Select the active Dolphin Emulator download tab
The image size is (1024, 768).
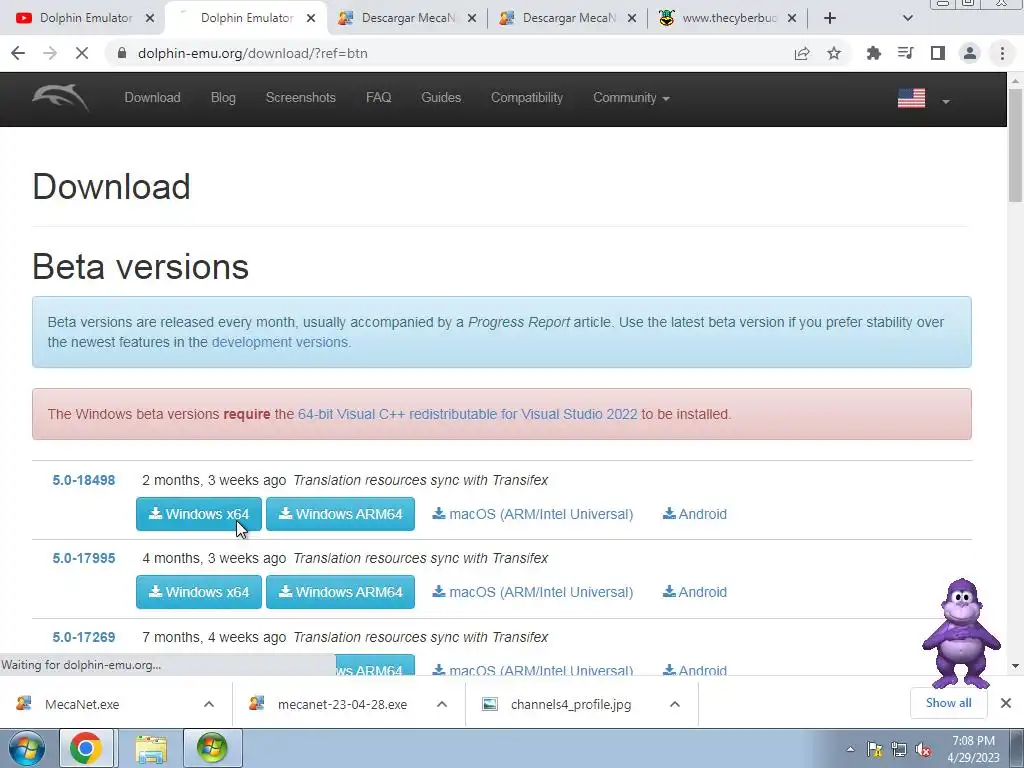pos(246,18)
